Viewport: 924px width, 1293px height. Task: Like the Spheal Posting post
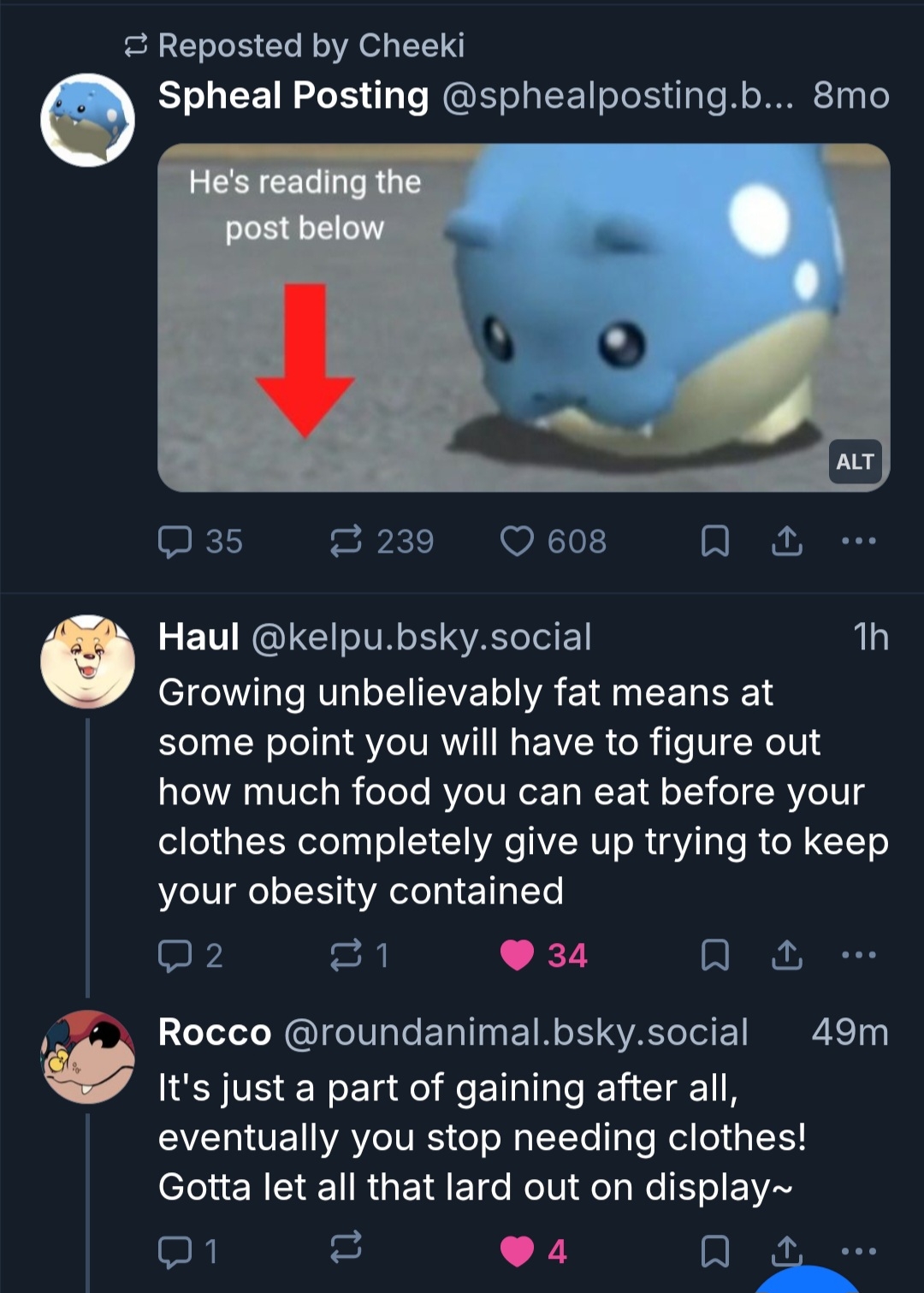pyautogui.click(x=517, y=542)
